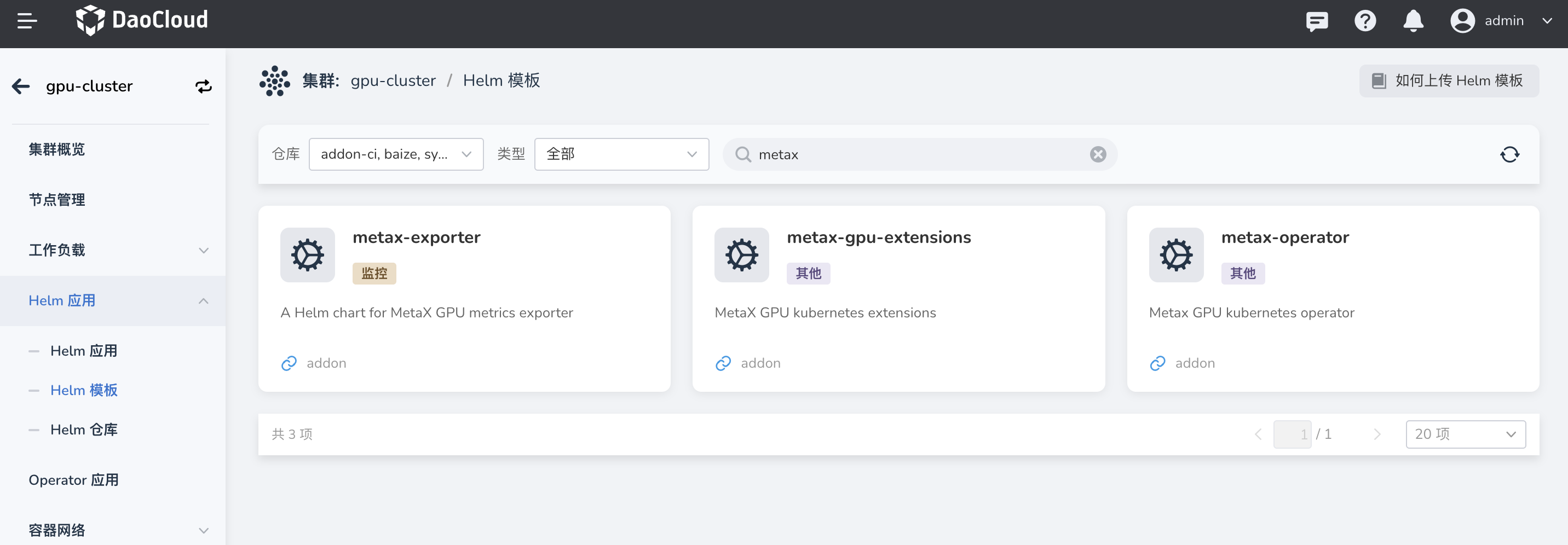Open Helm 仓库 in the sidebar

coord(84,430)
